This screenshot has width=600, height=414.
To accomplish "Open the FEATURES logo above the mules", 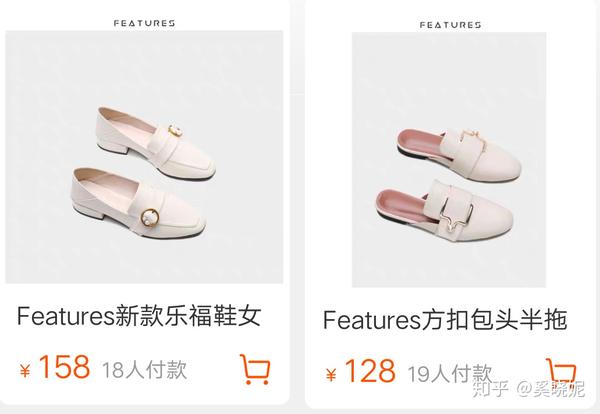I will (x=450, y=25).
